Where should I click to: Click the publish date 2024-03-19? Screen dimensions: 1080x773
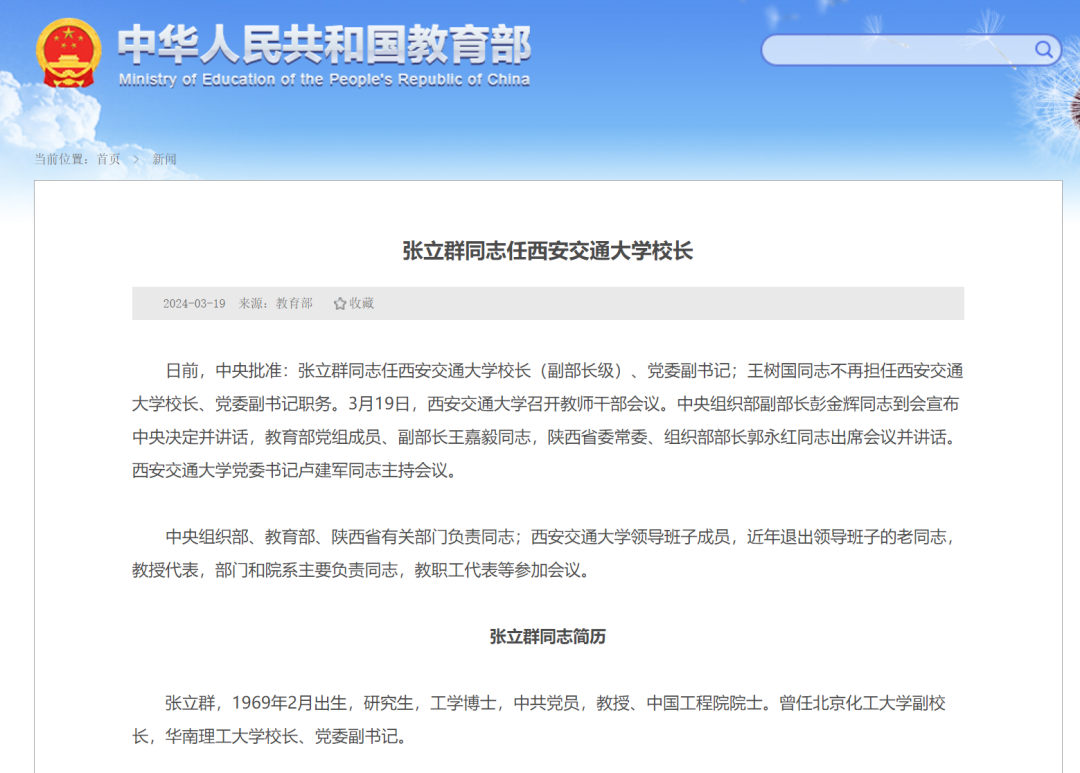pyautogui.click(x=194, y=303)
